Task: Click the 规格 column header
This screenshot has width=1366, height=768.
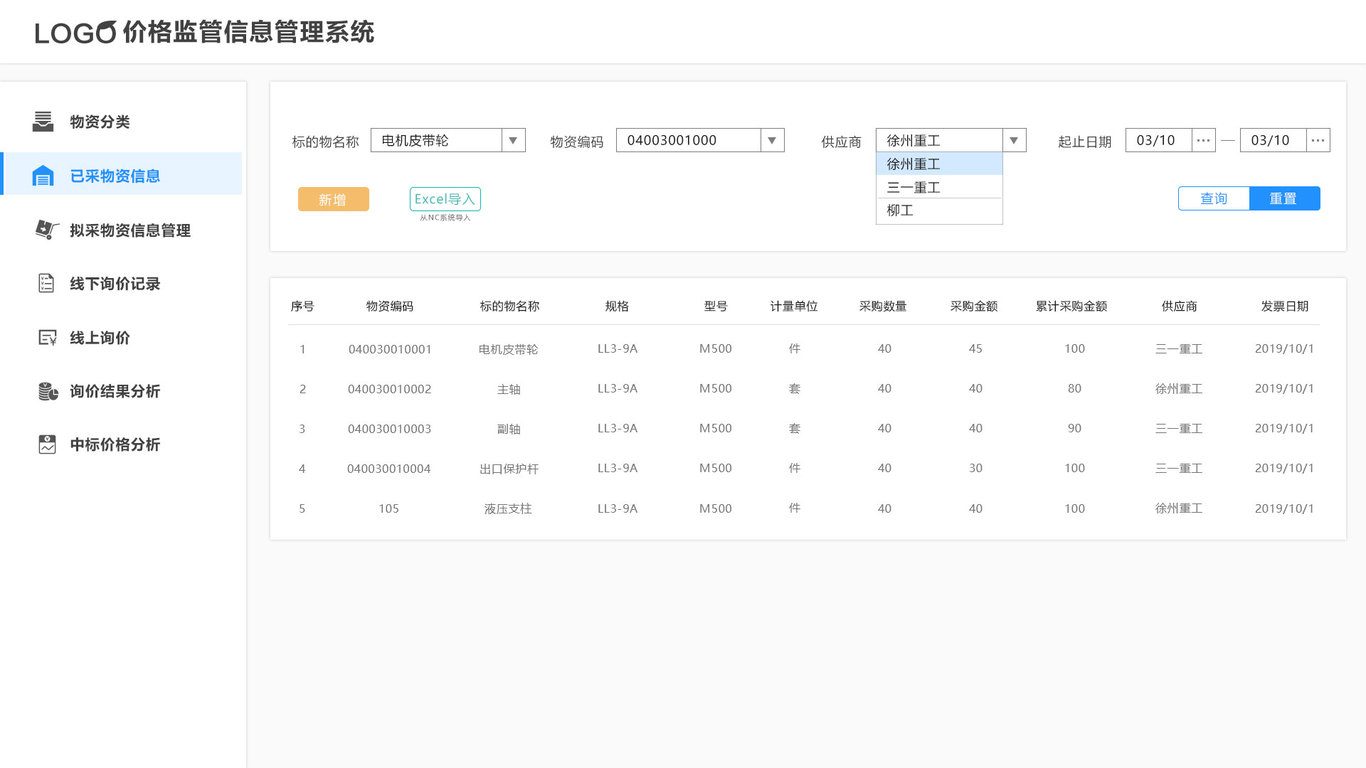Action: click(x=617, y=306)
